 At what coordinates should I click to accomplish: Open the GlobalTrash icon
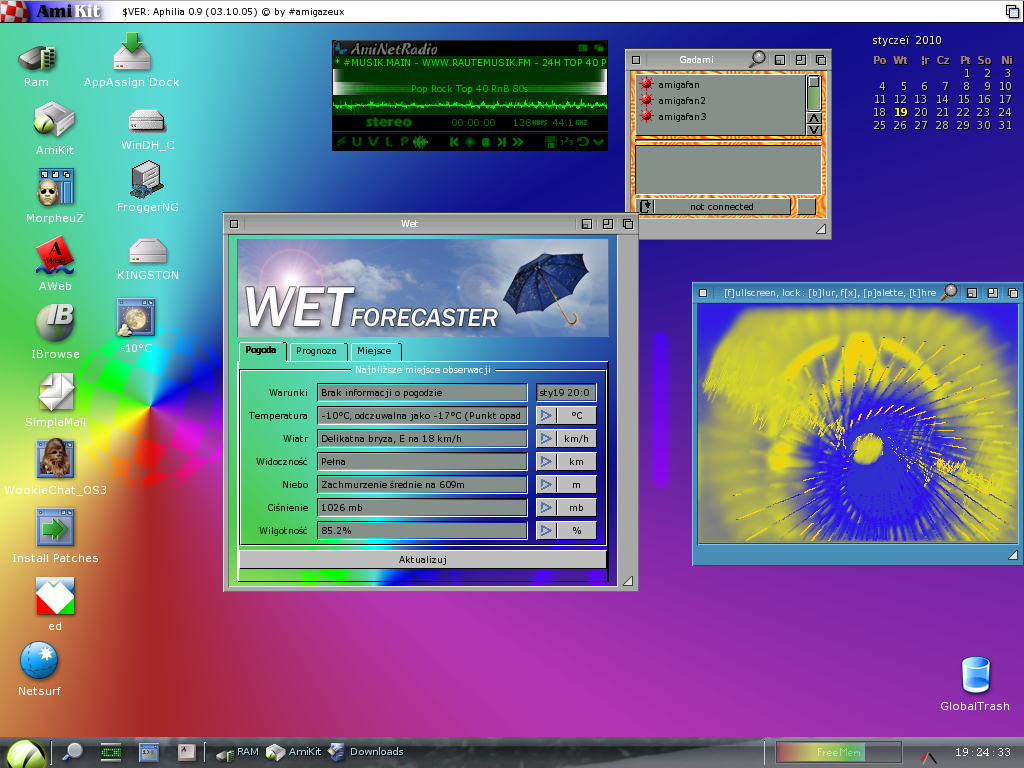point(976,675)
